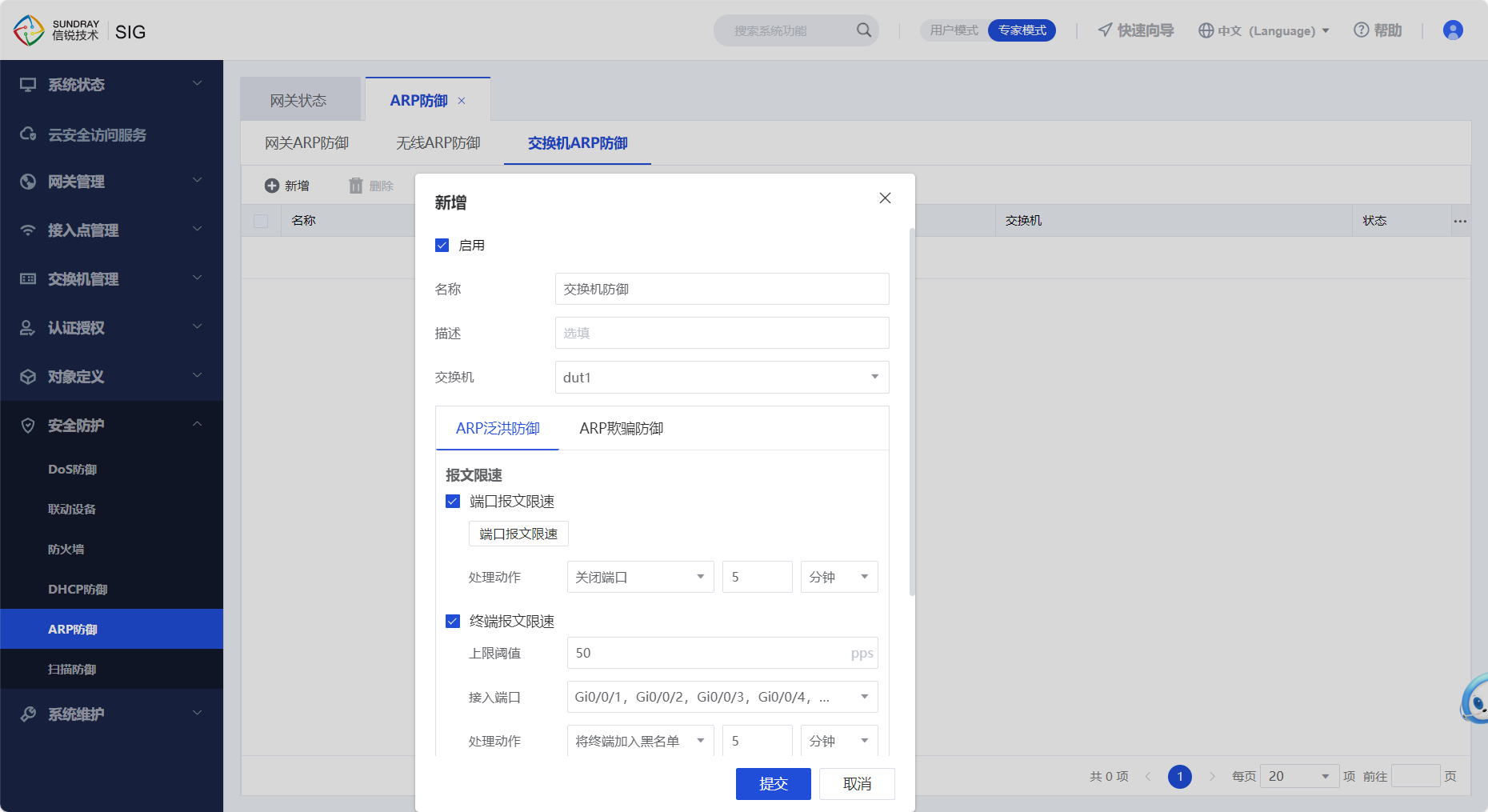
Task: Click the 取消 cancel button
Action: tap(858, 784)
